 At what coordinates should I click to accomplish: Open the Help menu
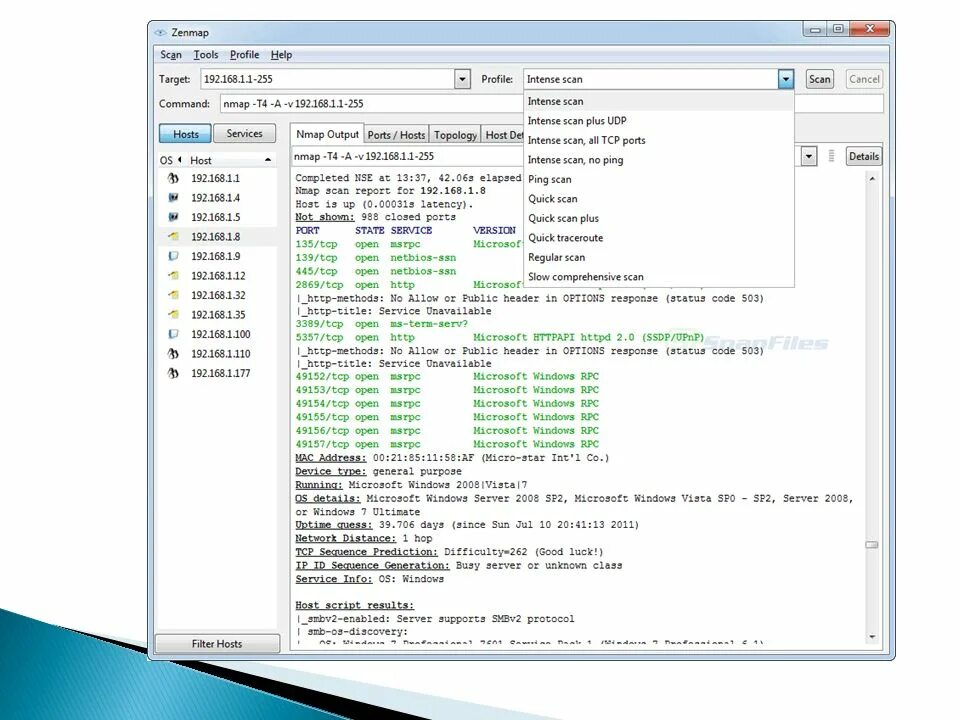(281, 54)
